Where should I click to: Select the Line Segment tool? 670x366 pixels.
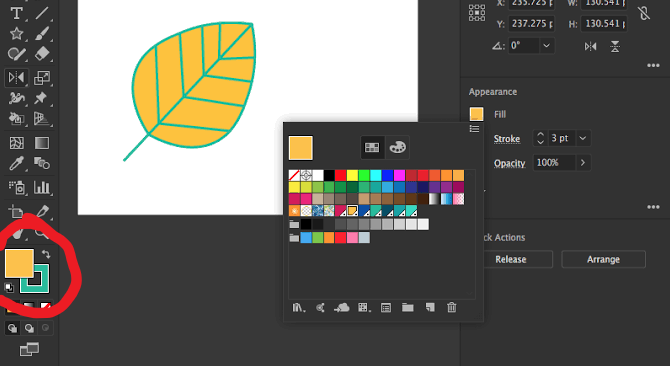pyautogui.click(x=41, y=13)
